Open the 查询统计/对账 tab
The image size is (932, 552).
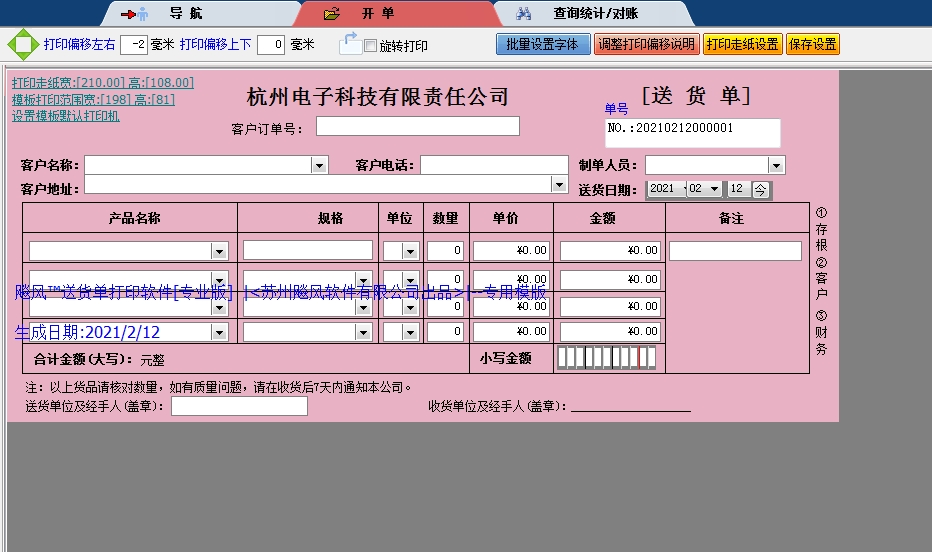(x=595, y=14)
